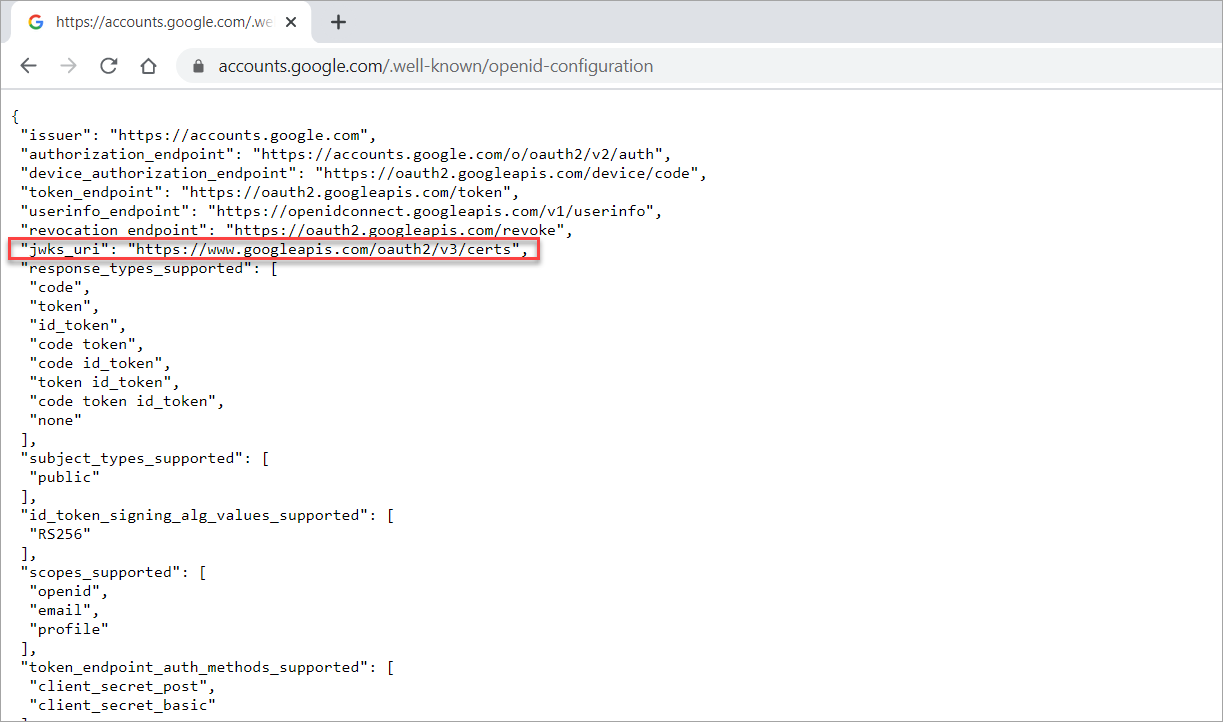
Task: Click the "client_secret_post" value
Action: [x=118, y=686]
